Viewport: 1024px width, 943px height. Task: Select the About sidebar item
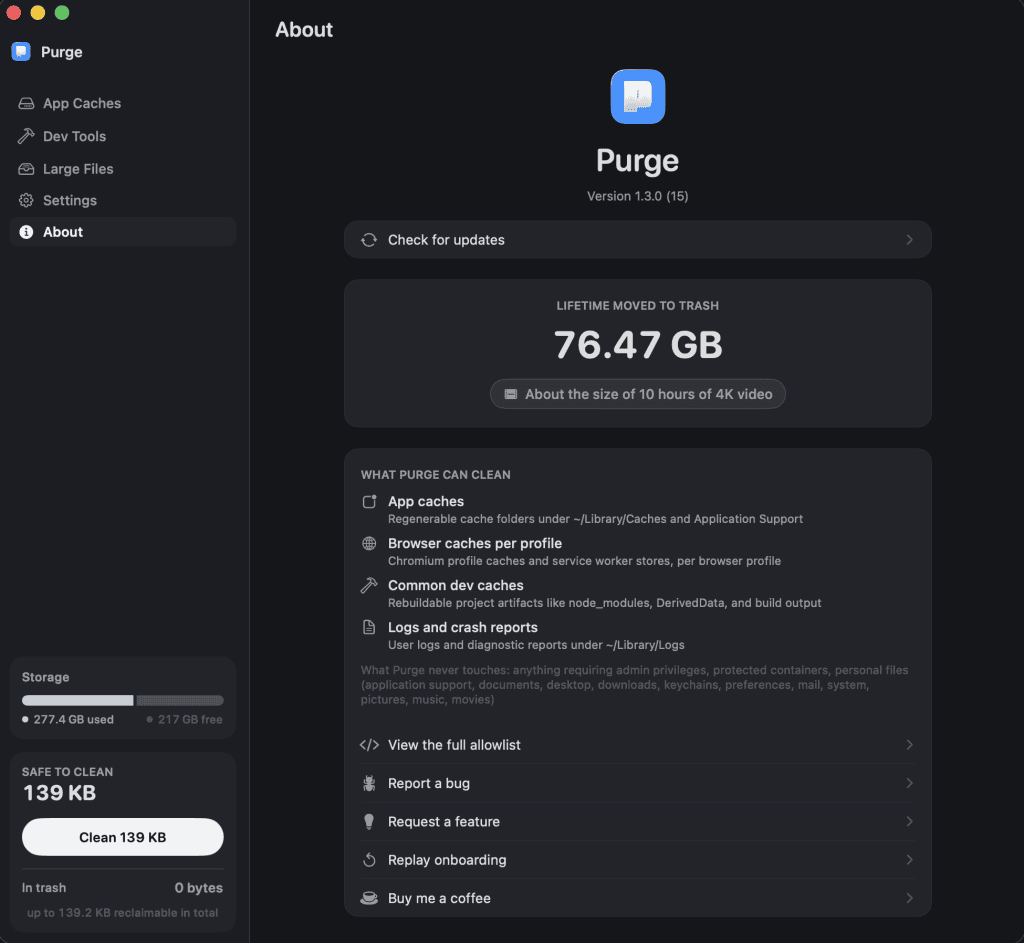tap(123, 232)
